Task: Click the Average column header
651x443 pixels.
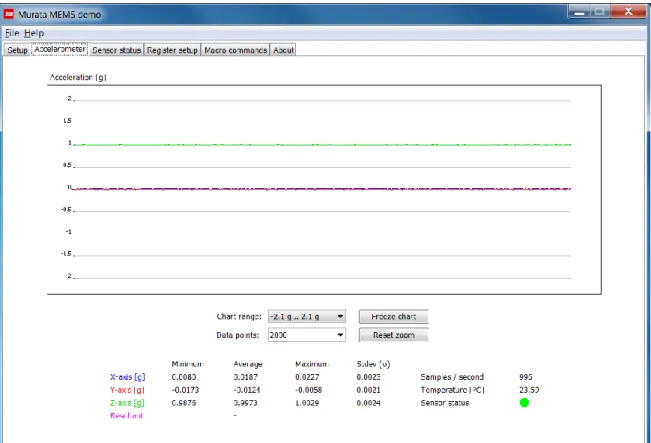Action: (248, 364)
